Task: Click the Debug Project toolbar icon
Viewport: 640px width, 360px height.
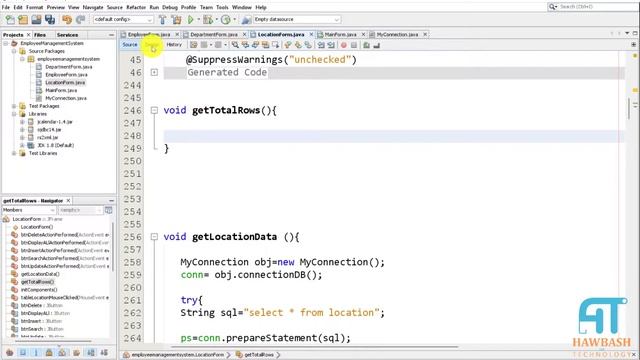Action: [208, 20]
